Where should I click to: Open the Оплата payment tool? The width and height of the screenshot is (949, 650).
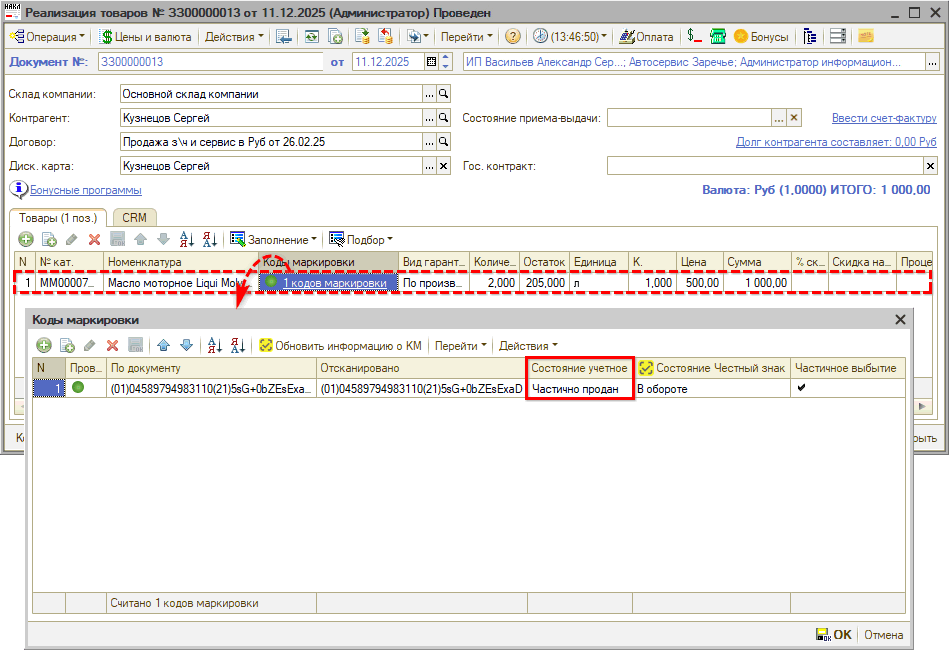(646, 37)
